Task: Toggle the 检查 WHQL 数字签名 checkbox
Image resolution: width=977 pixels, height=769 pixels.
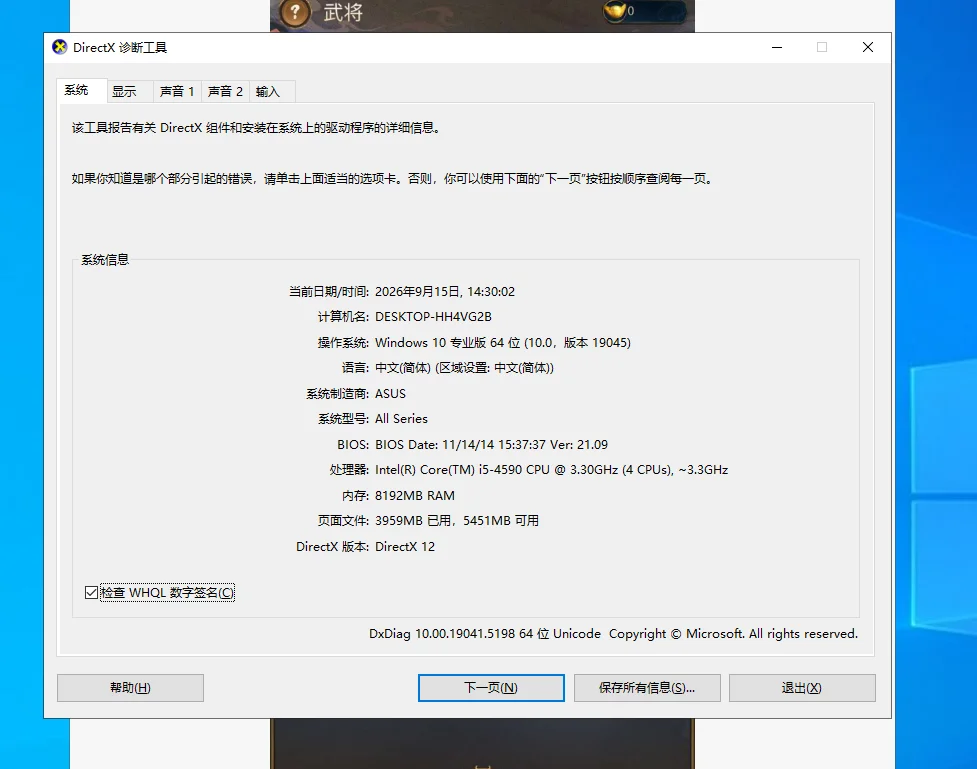Action: pos(92,593)
